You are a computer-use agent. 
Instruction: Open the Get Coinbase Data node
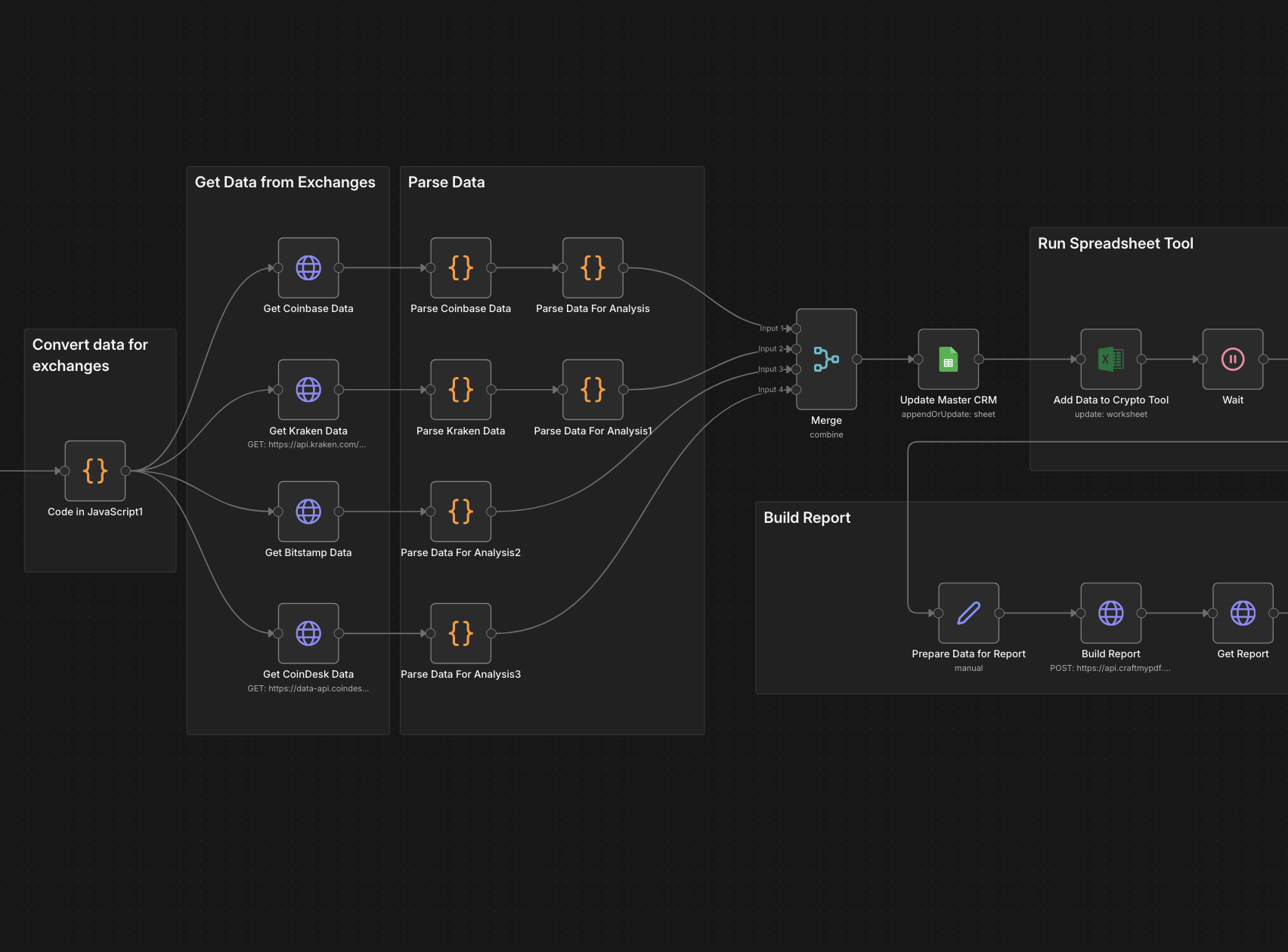[x=308, y=268]
